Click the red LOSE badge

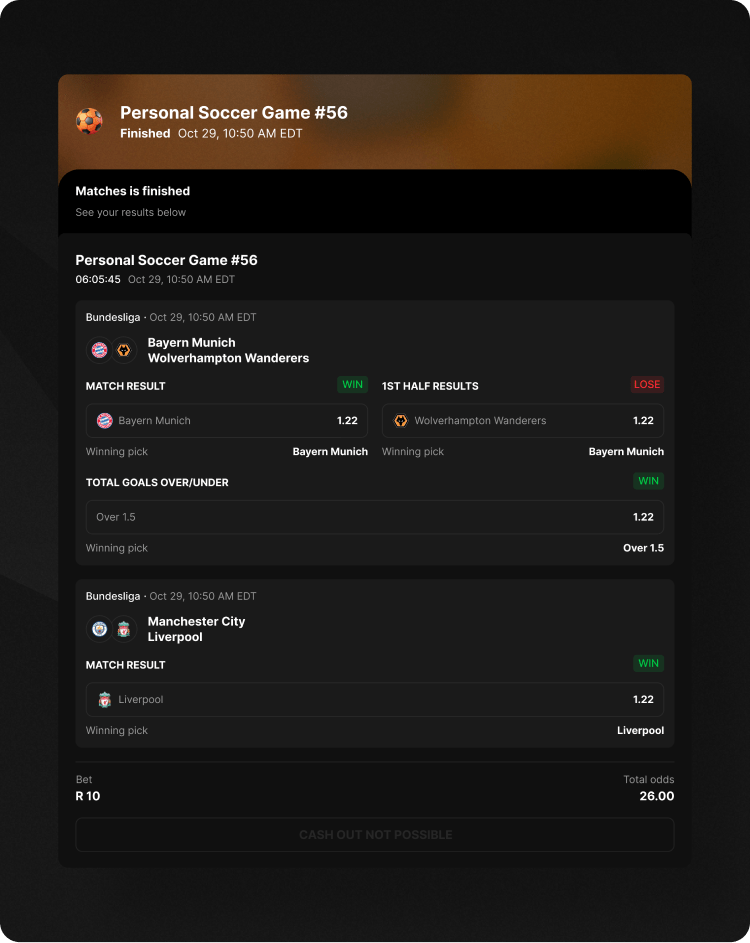point(647,385)
